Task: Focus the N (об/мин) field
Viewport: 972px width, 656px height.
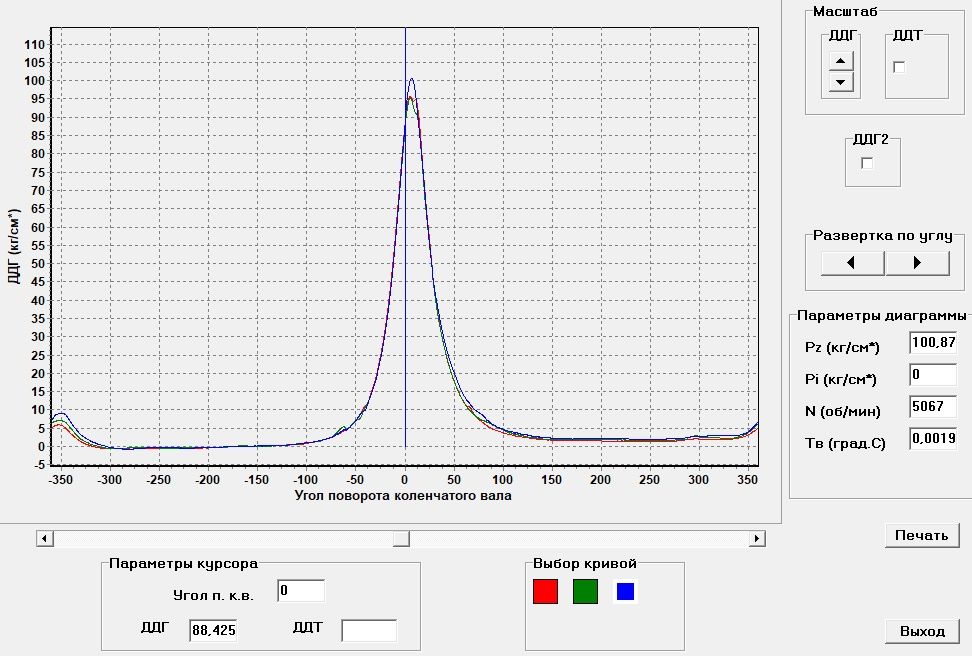Action: click(932, 407)
